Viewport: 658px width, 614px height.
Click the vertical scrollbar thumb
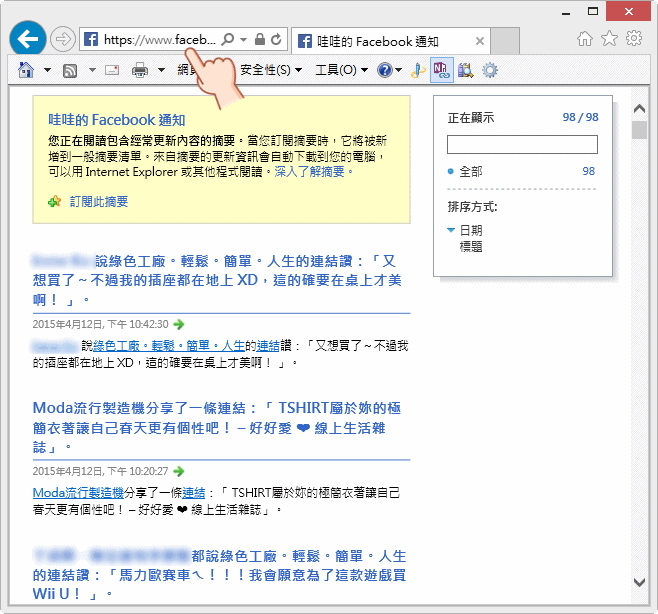point(639,130)
